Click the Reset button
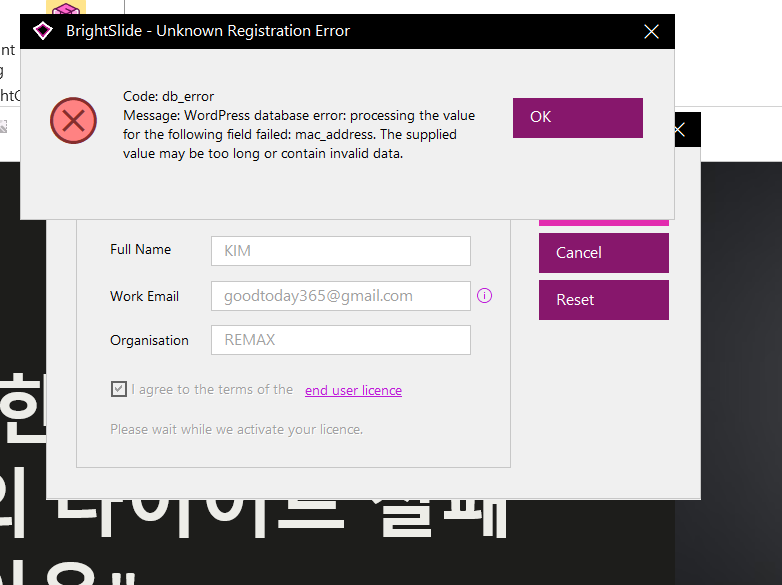Viewport: 782px width, 585px height. point(603,300)
